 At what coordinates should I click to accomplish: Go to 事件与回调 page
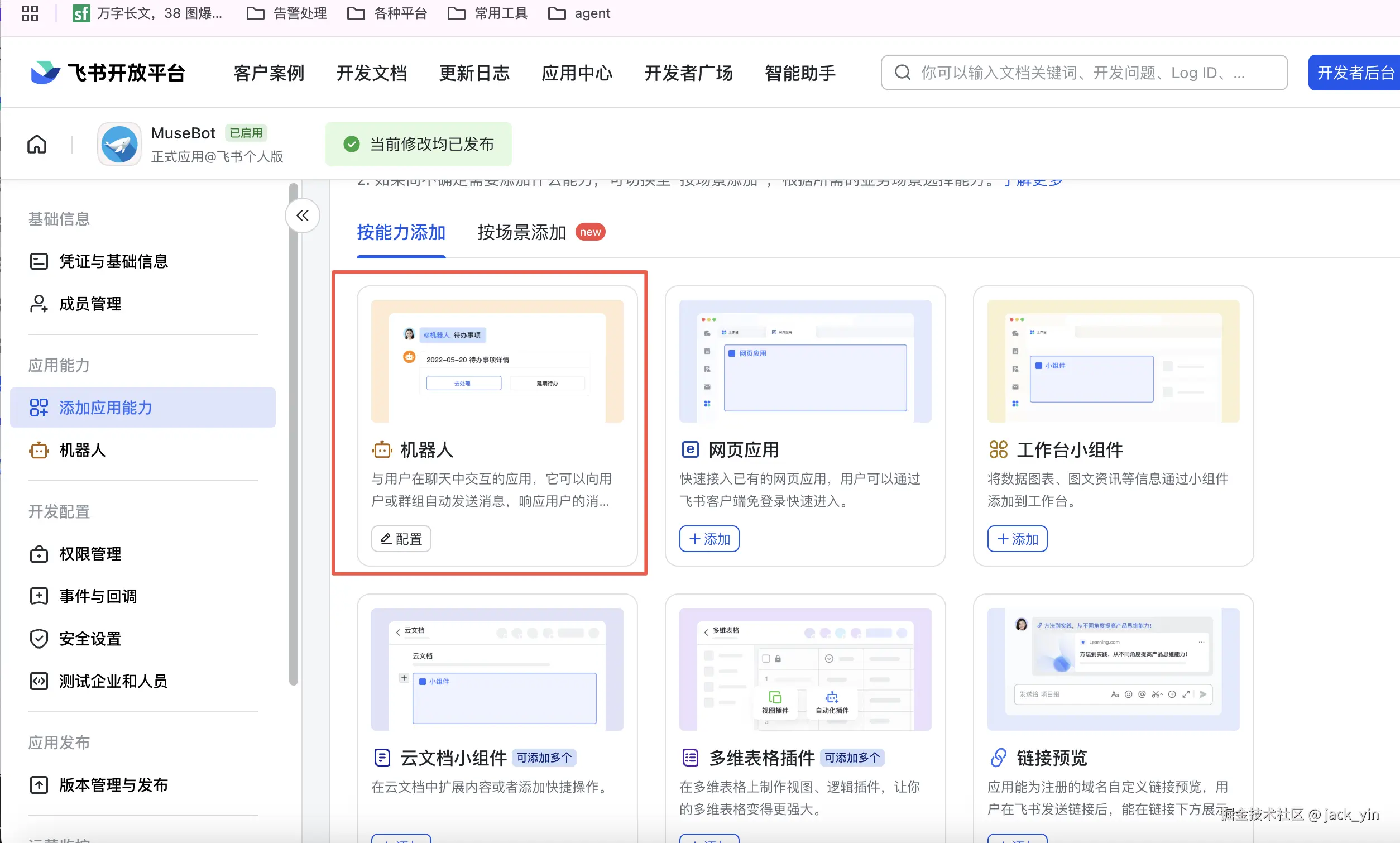pos(98,596)
